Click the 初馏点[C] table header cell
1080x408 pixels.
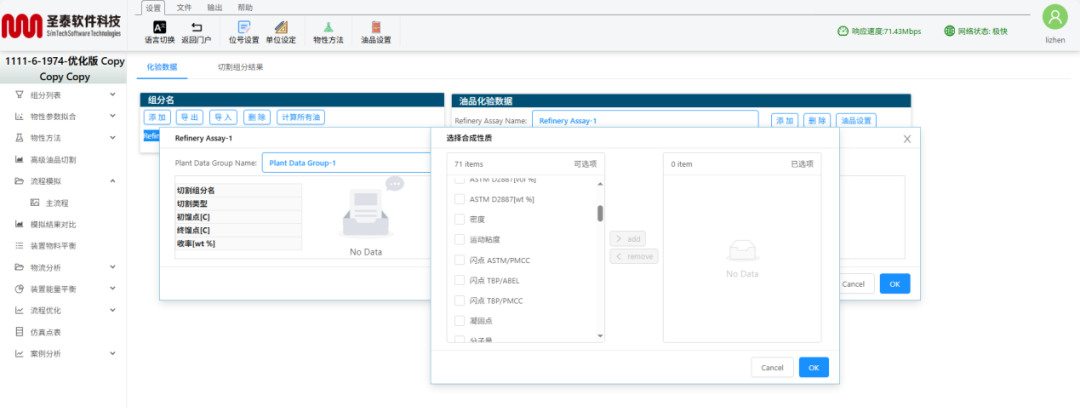[238, 217]
